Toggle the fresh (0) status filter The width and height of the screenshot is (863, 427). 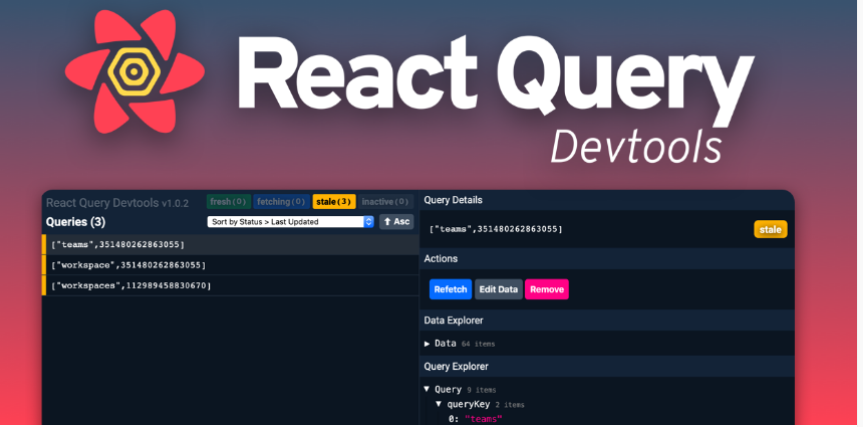coord(228,202)
